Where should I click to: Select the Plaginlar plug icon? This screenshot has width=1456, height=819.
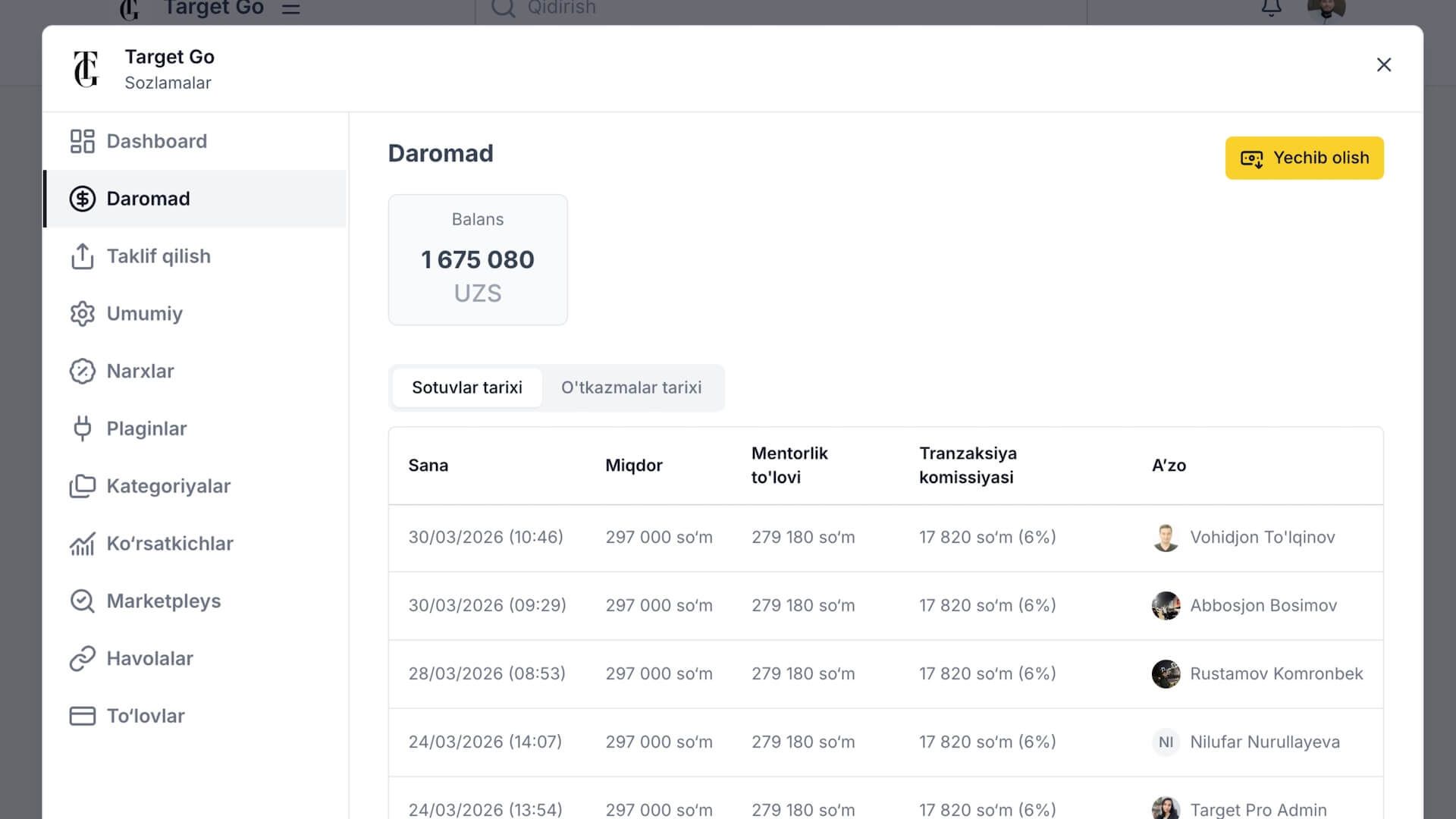pyautogui.click(x=82, y=428)
